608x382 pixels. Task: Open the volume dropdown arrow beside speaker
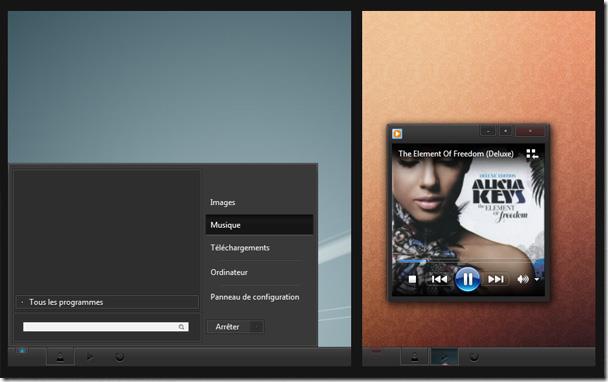pos(537,279)
